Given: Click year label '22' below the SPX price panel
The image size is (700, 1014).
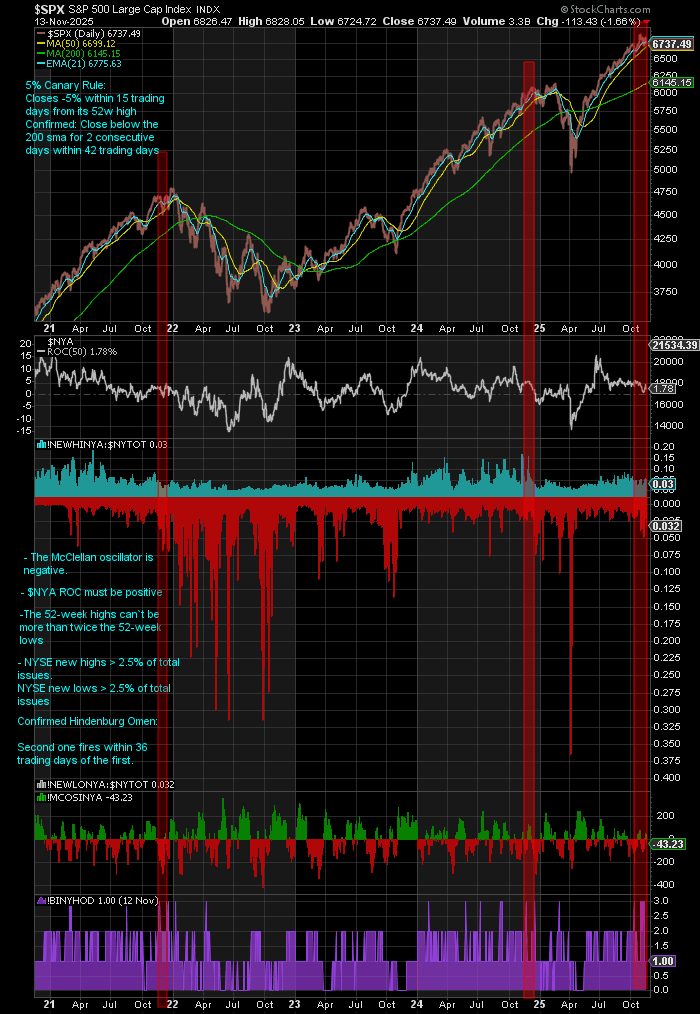Looking at the screenshot, I should 172,329.
